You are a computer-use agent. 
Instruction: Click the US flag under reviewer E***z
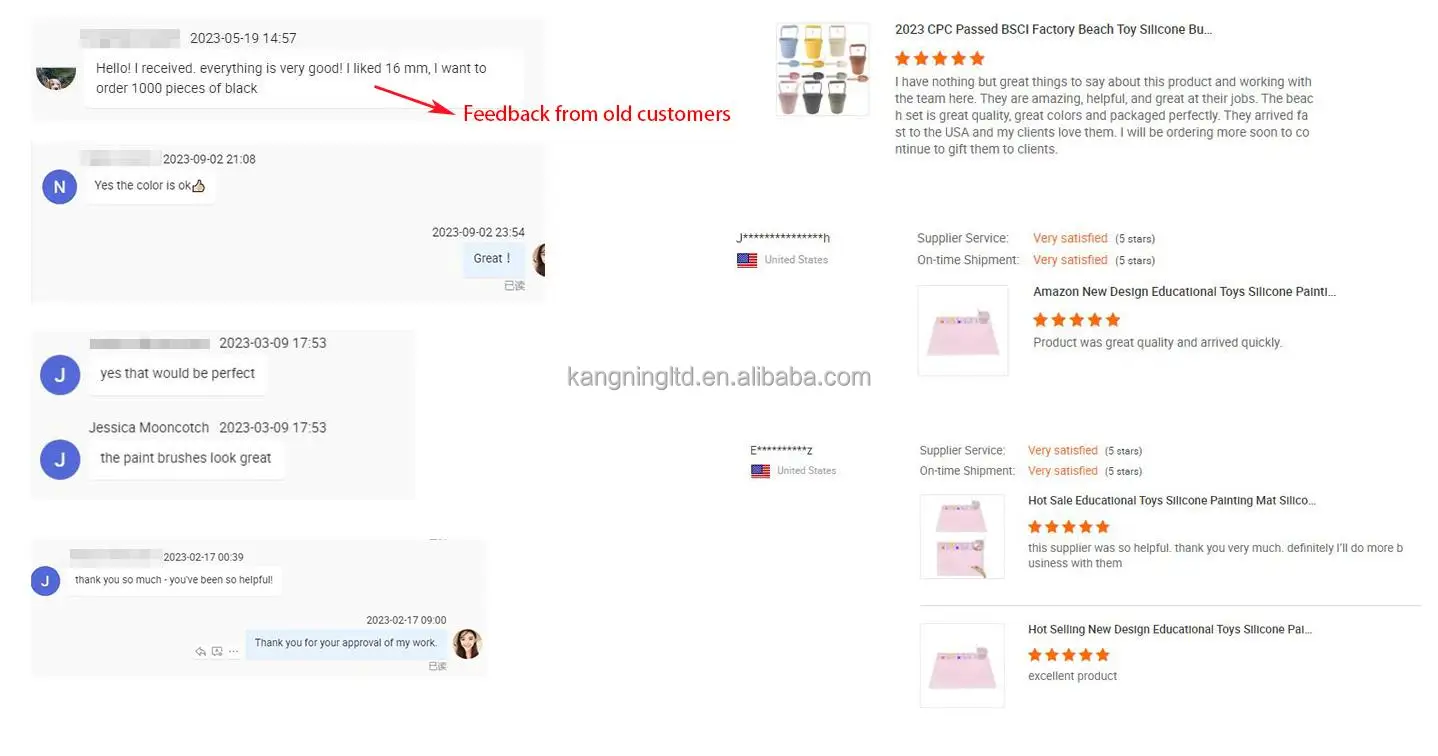pyautogui.click(x=760, y=471)
